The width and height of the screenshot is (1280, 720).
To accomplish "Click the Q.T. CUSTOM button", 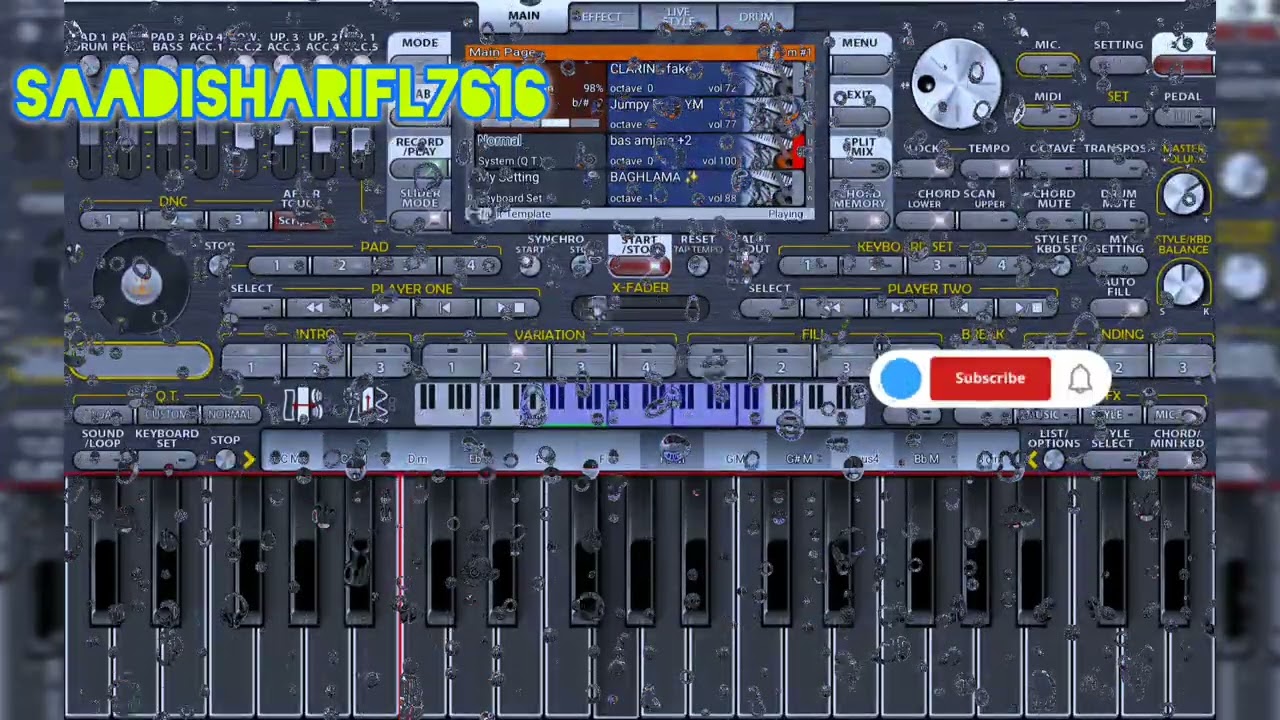I will [x=168, y=415].
